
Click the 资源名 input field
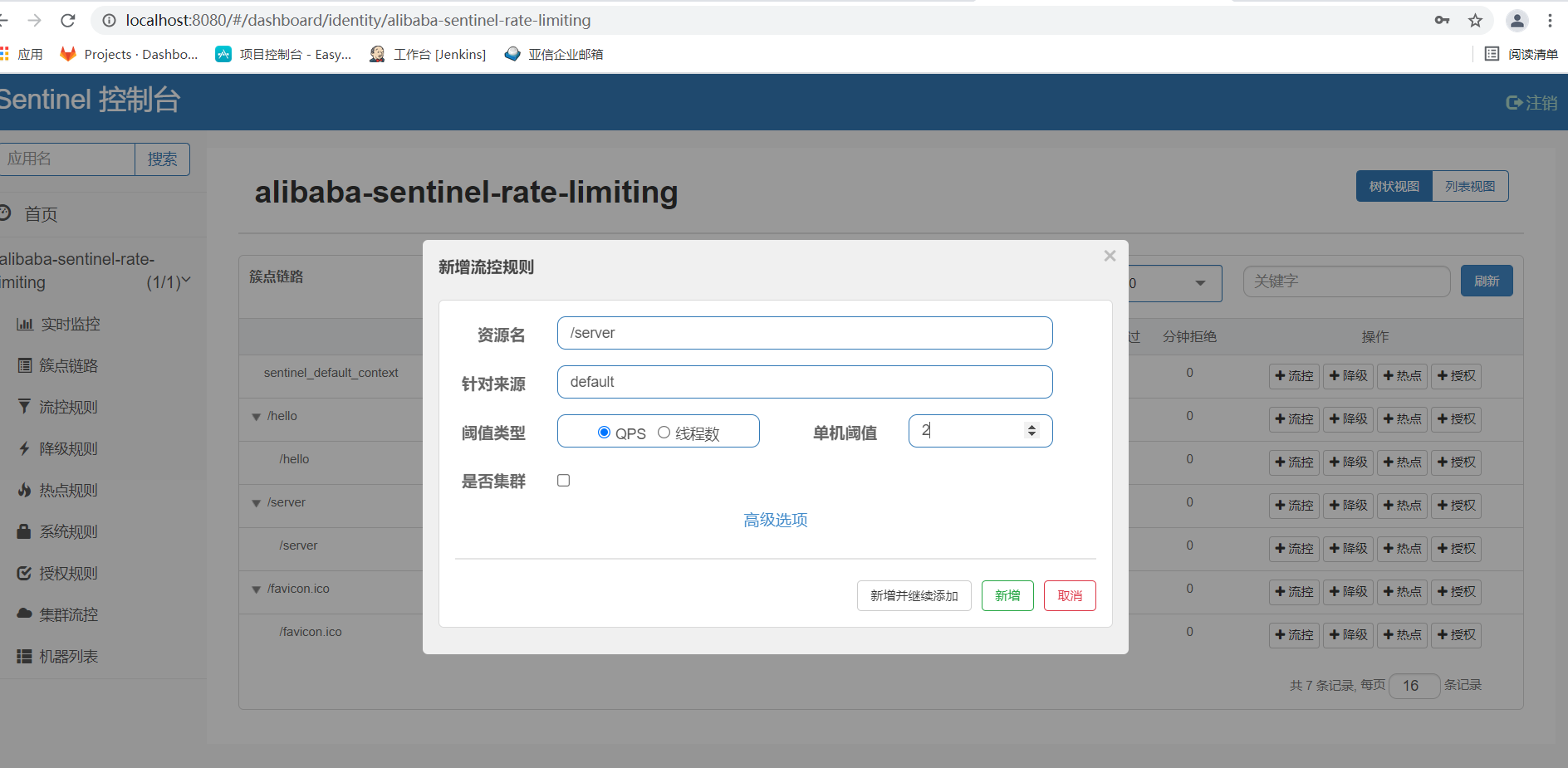coord(805,333)
